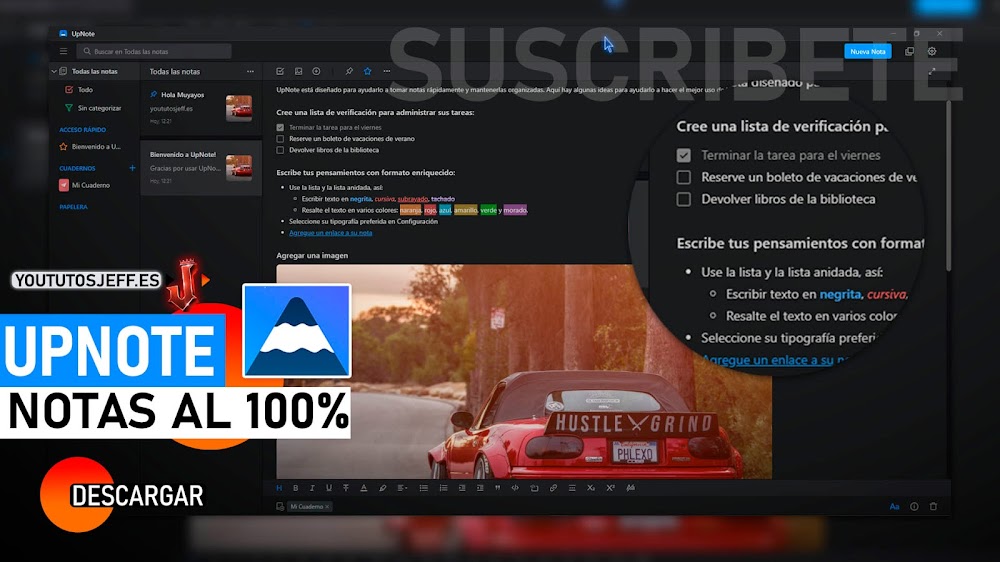Click the insert image icon in the note toolbar
1000x562 pixels.
[298, 71]
